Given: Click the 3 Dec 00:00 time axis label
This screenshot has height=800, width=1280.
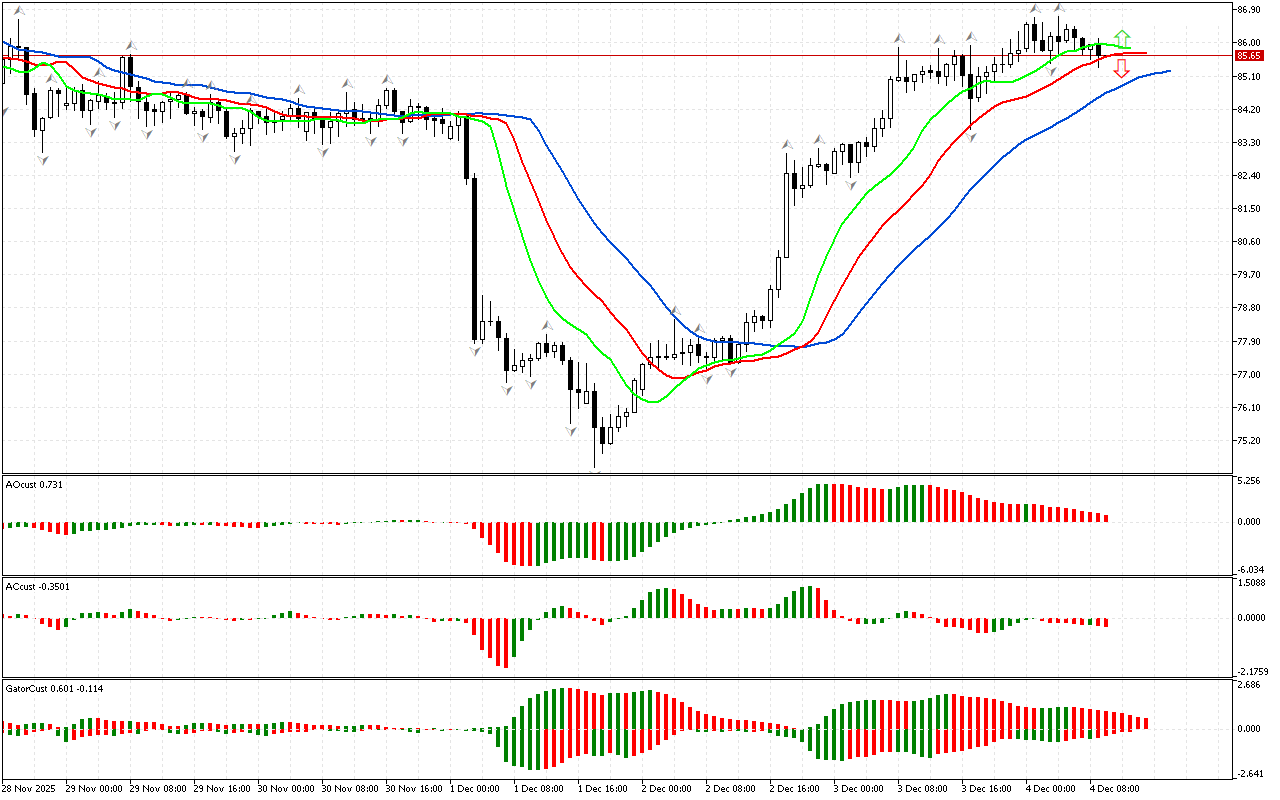Looking at the screenshot, I should tap(859, 788).
